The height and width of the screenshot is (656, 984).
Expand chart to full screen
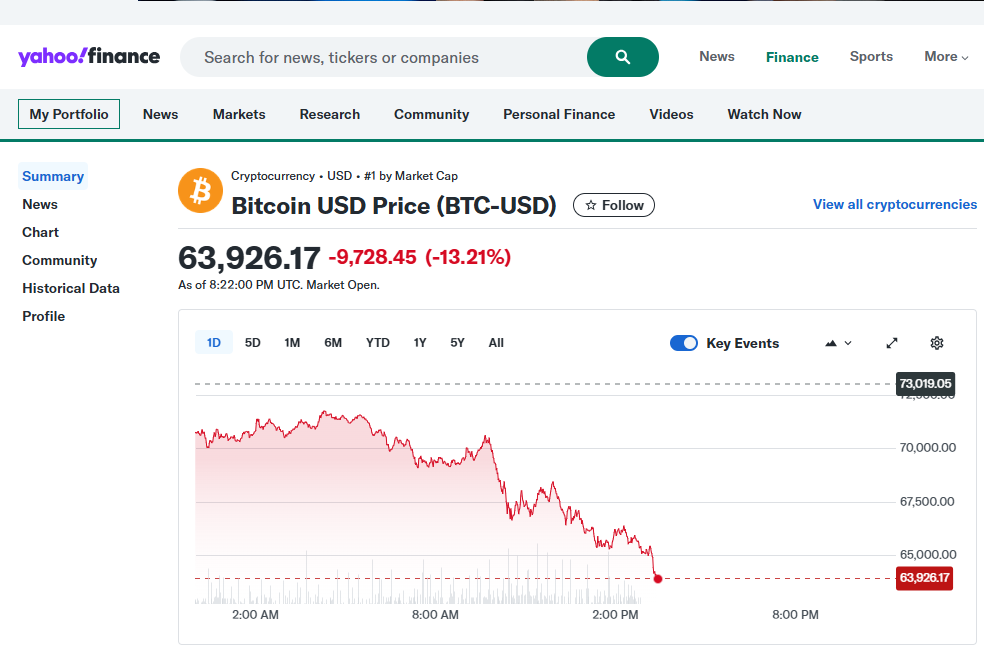[892, 343]
